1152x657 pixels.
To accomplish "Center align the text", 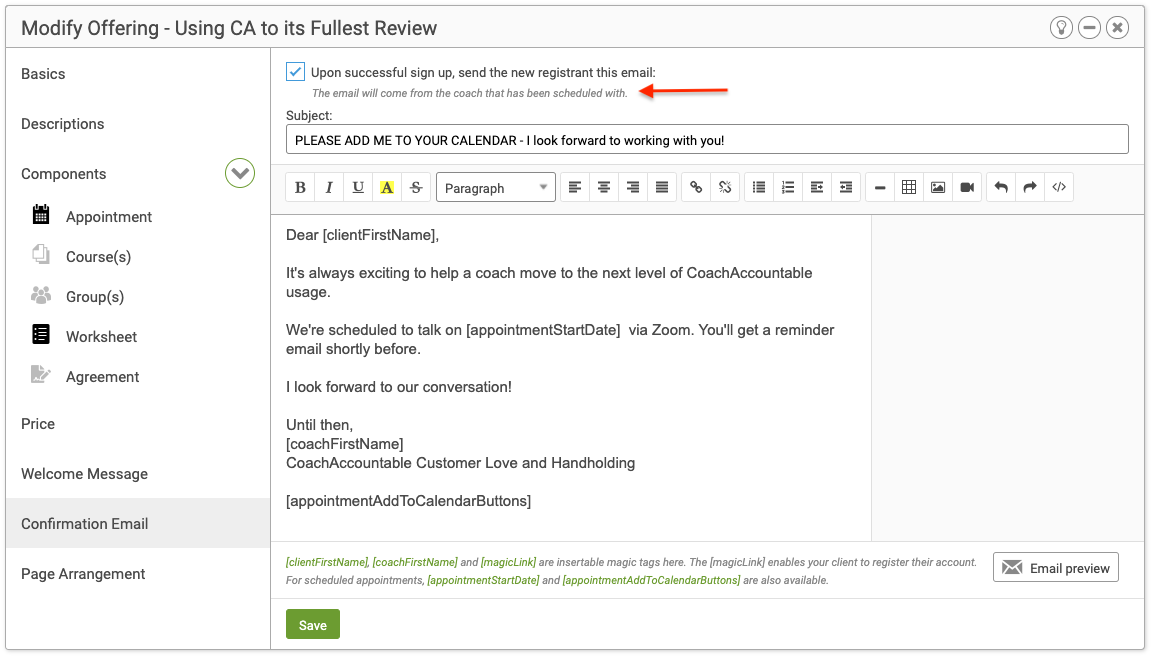I will [x=603, y=188].
